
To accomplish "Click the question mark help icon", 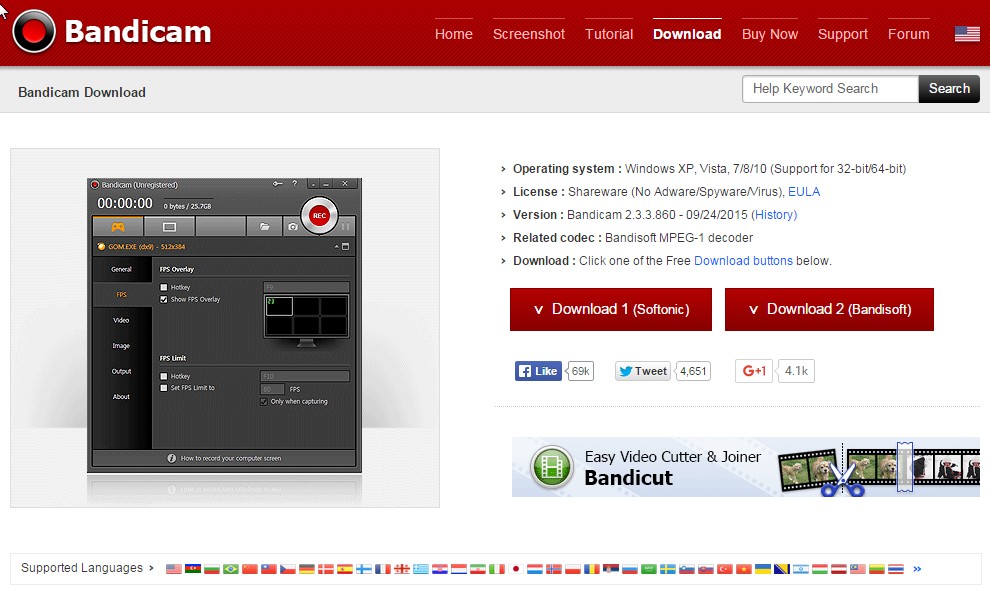I will (294, 184).
